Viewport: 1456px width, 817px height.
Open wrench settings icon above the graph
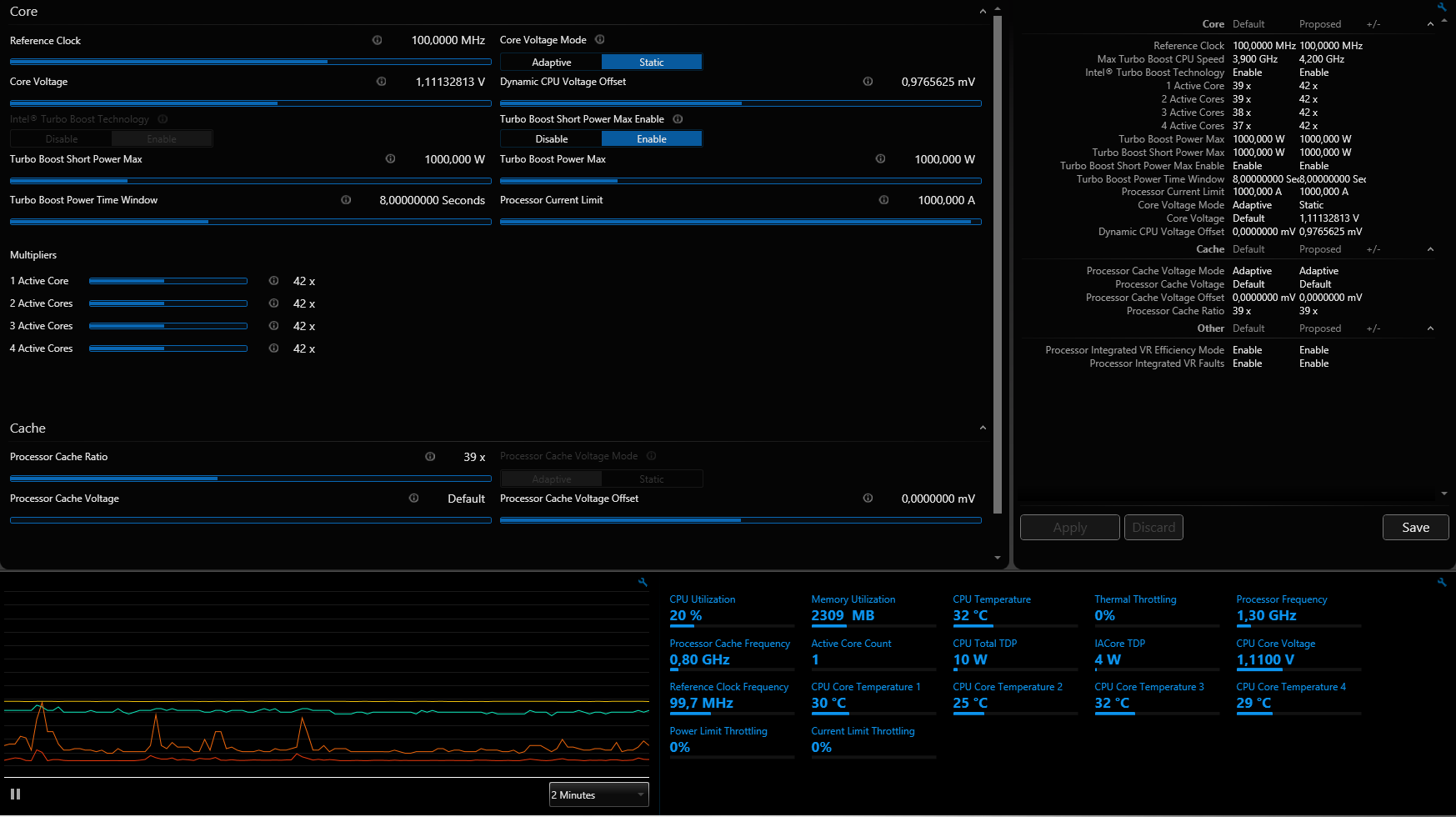coord(643,582)
